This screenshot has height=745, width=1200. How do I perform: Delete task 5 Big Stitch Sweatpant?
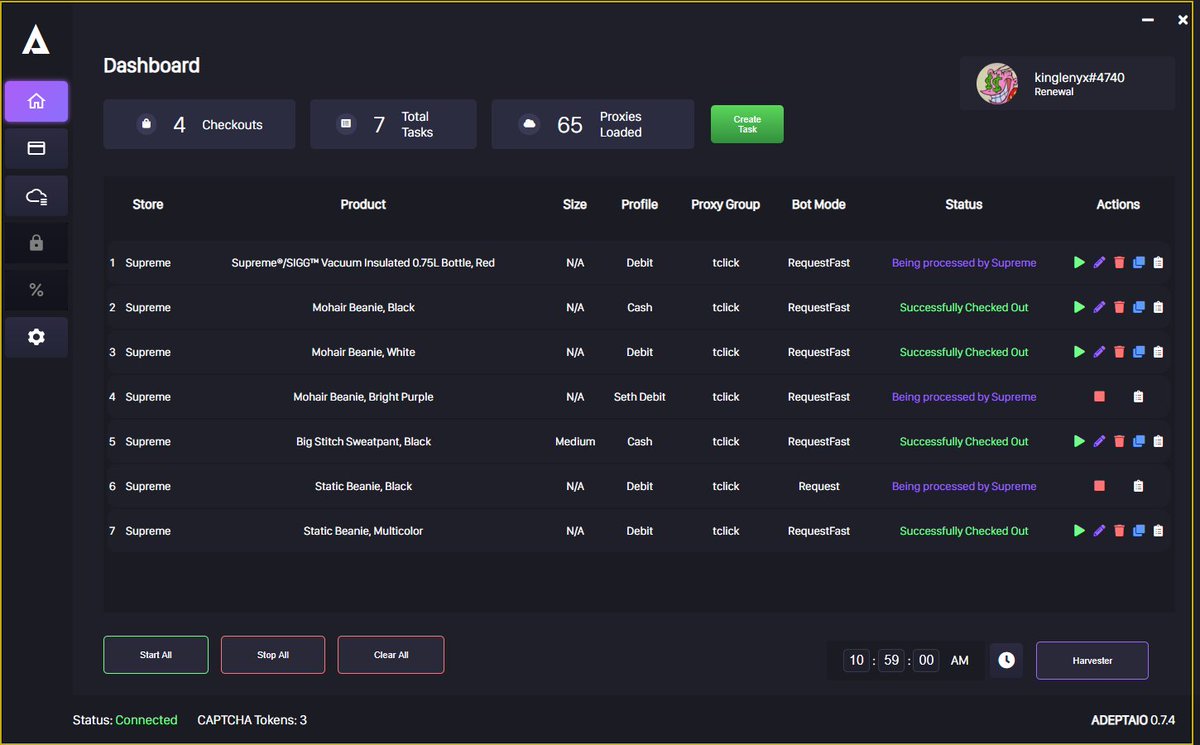[x=1119, y=441]
